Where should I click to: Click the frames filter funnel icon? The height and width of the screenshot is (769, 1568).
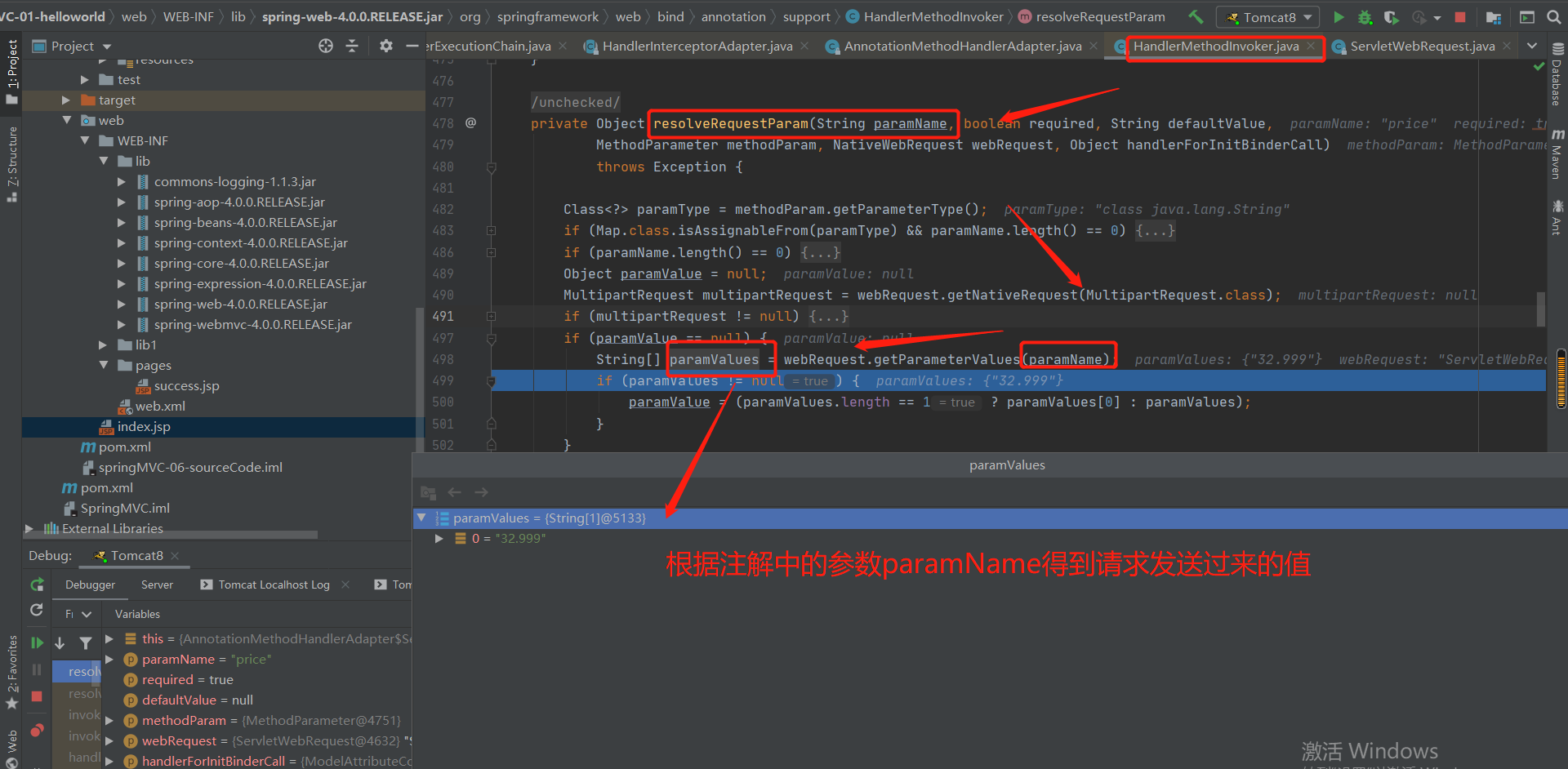(86, 643)
